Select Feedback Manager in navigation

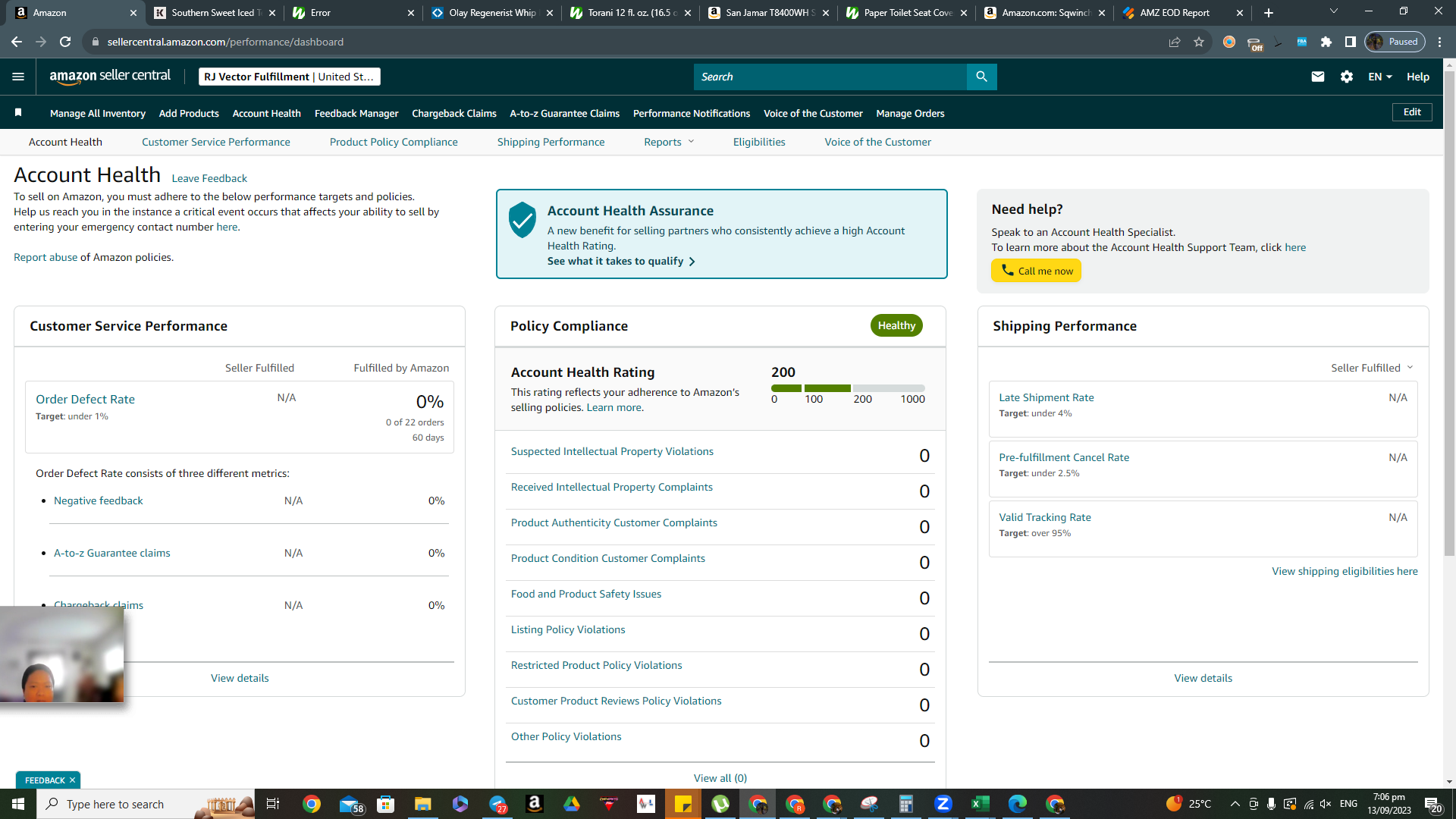click(x=356, y=113)
